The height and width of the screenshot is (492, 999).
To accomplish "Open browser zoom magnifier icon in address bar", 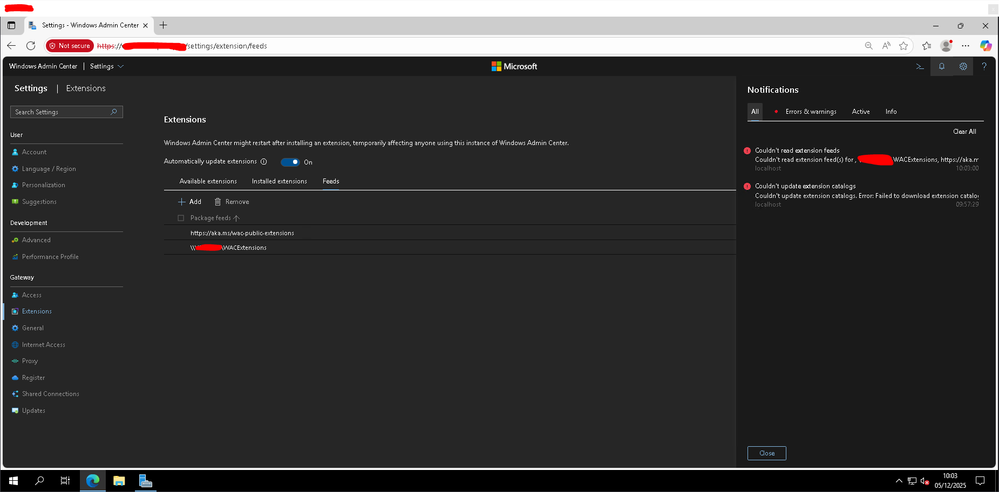I will click(868, 46).
